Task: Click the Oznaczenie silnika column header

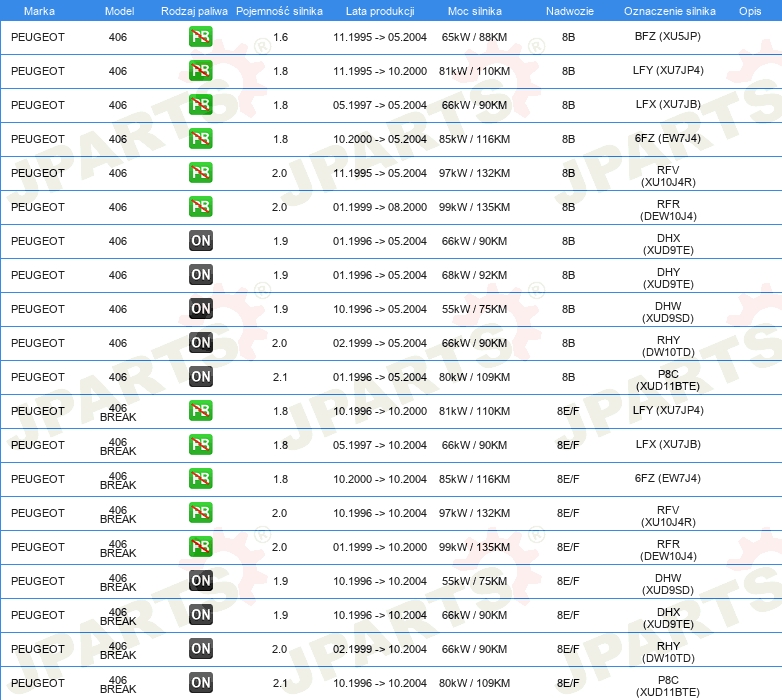Action: [x=669, y=11]
